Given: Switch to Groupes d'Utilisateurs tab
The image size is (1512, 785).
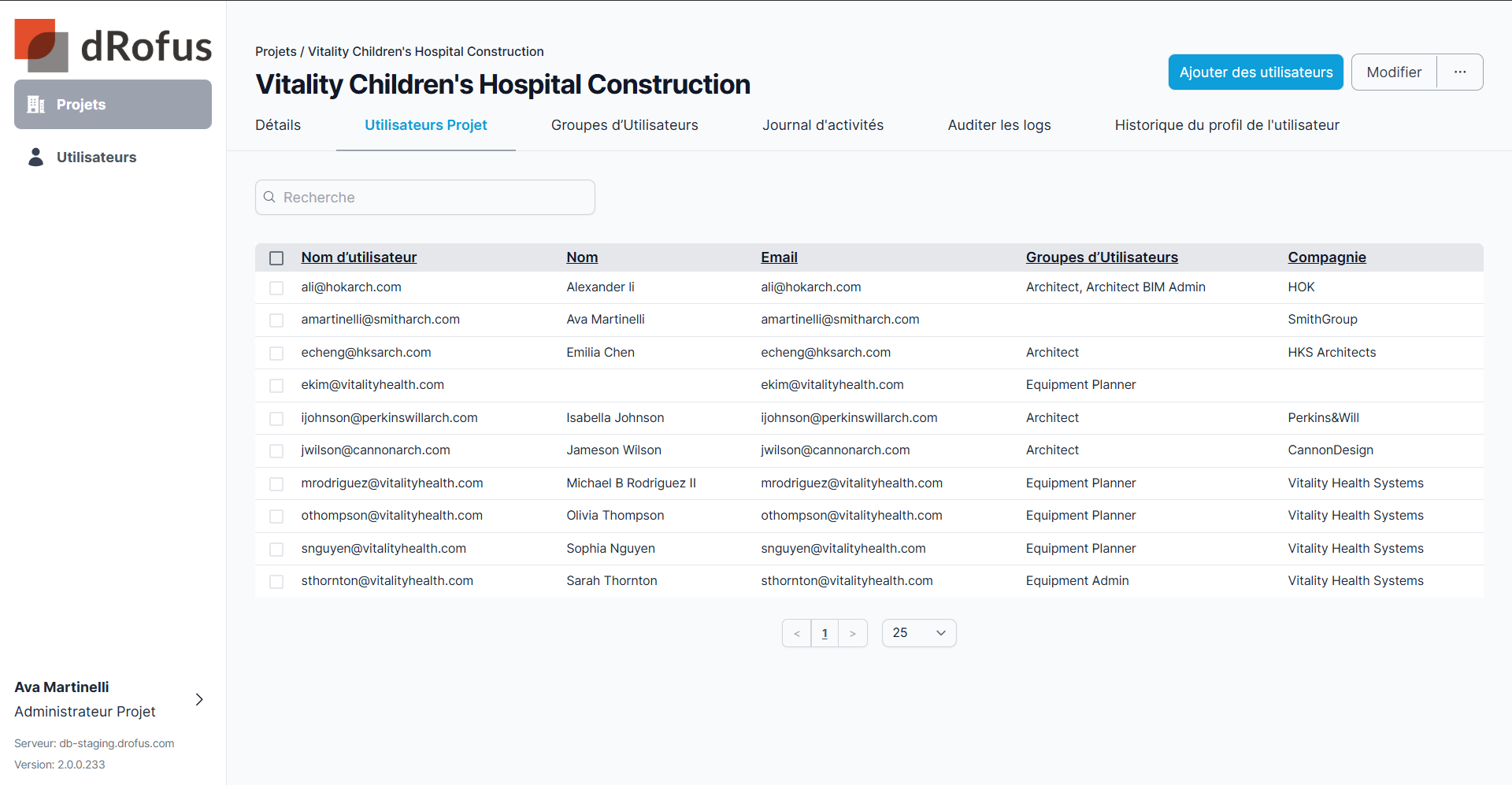Looking at the screenshot, I should [624, 125].
